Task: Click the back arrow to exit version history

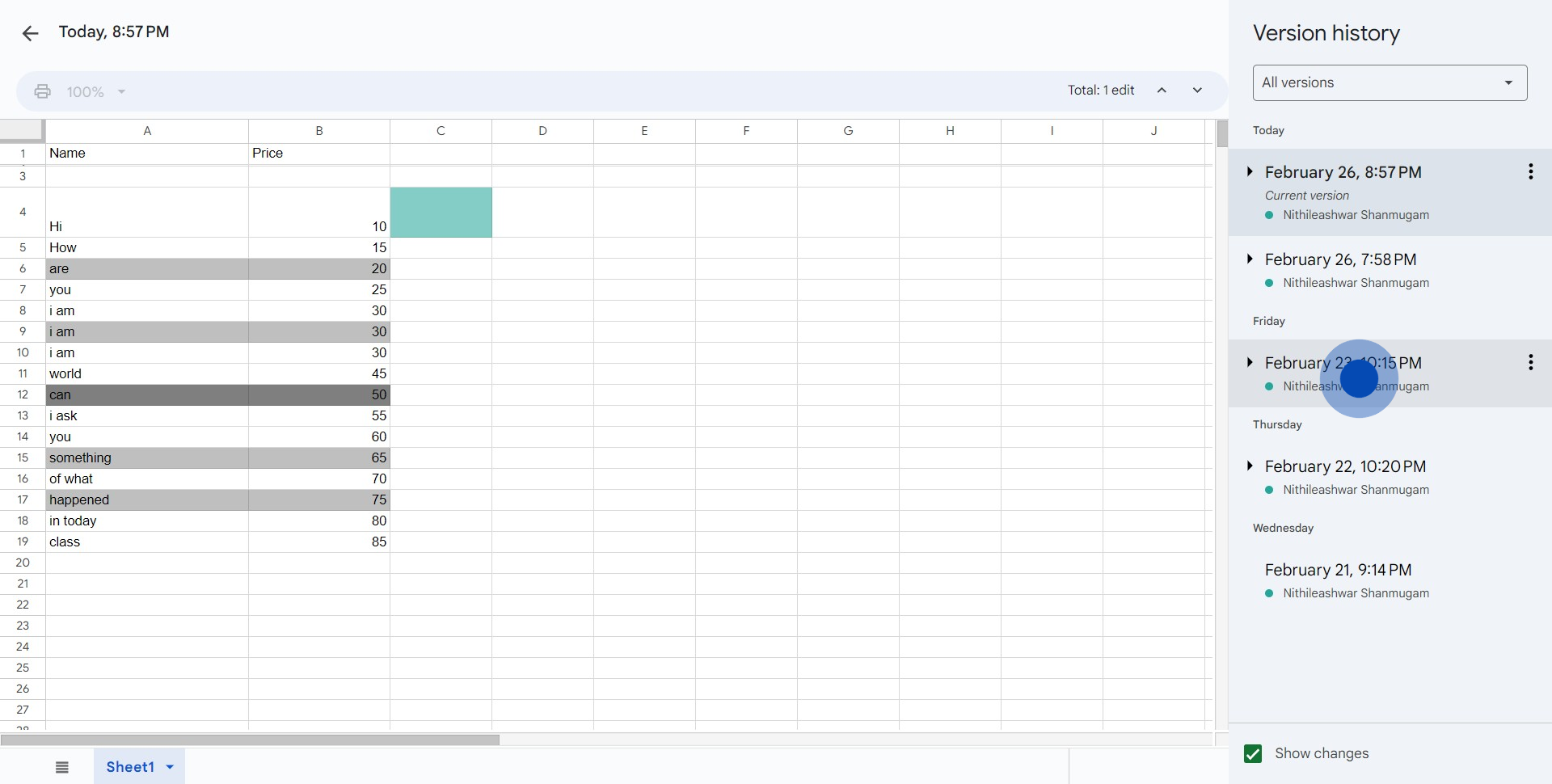Action: click(x=30, y=33)
